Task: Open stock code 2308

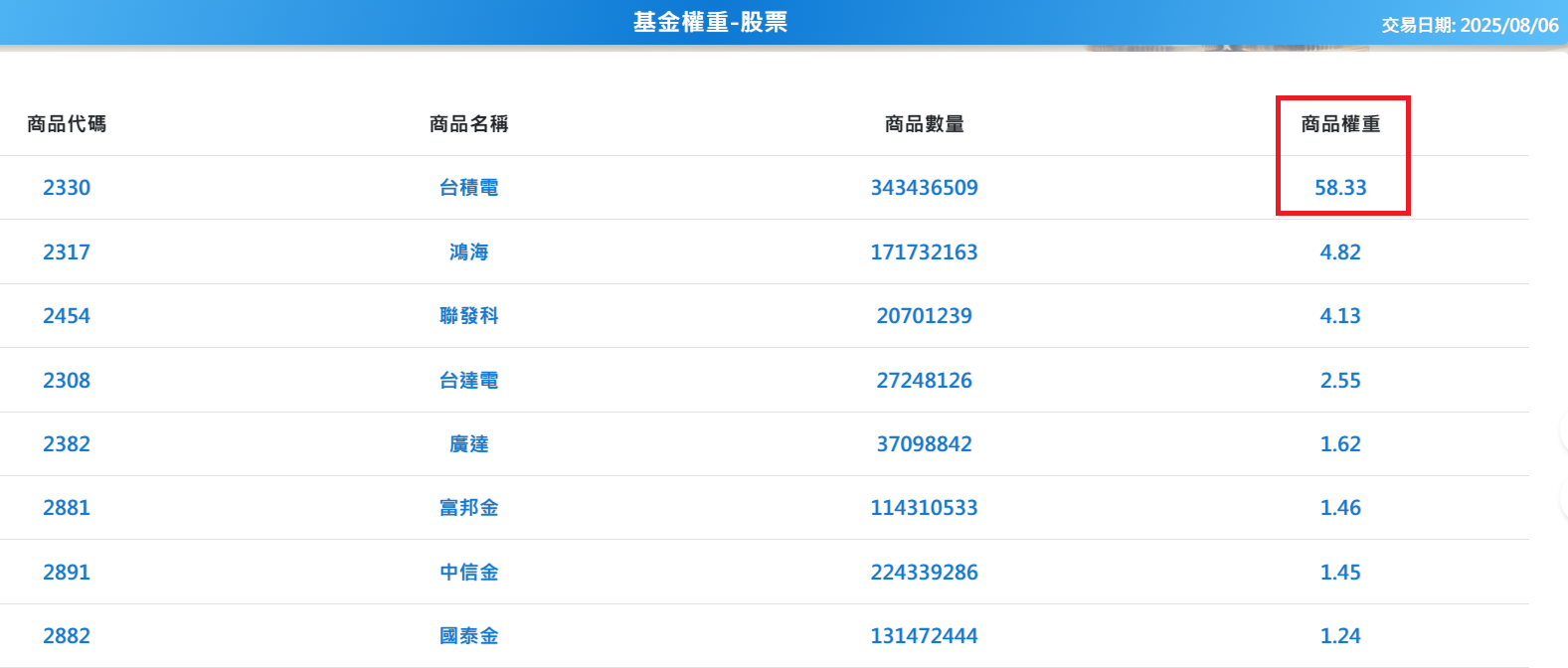Action: 67,381
